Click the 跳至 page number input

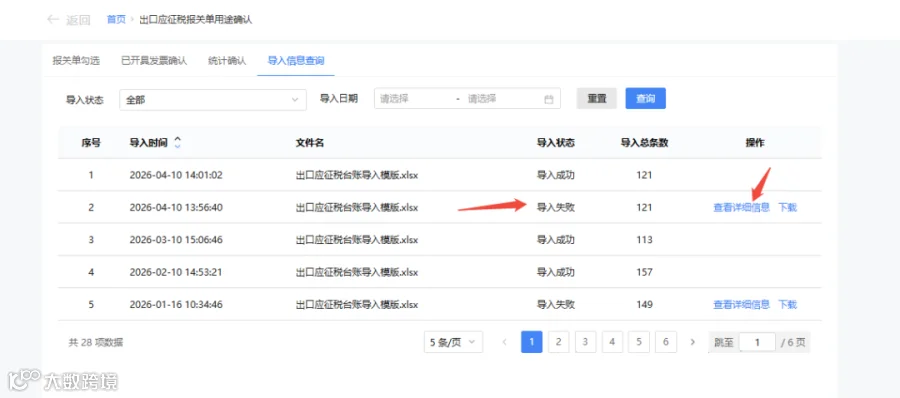(757, 343)
